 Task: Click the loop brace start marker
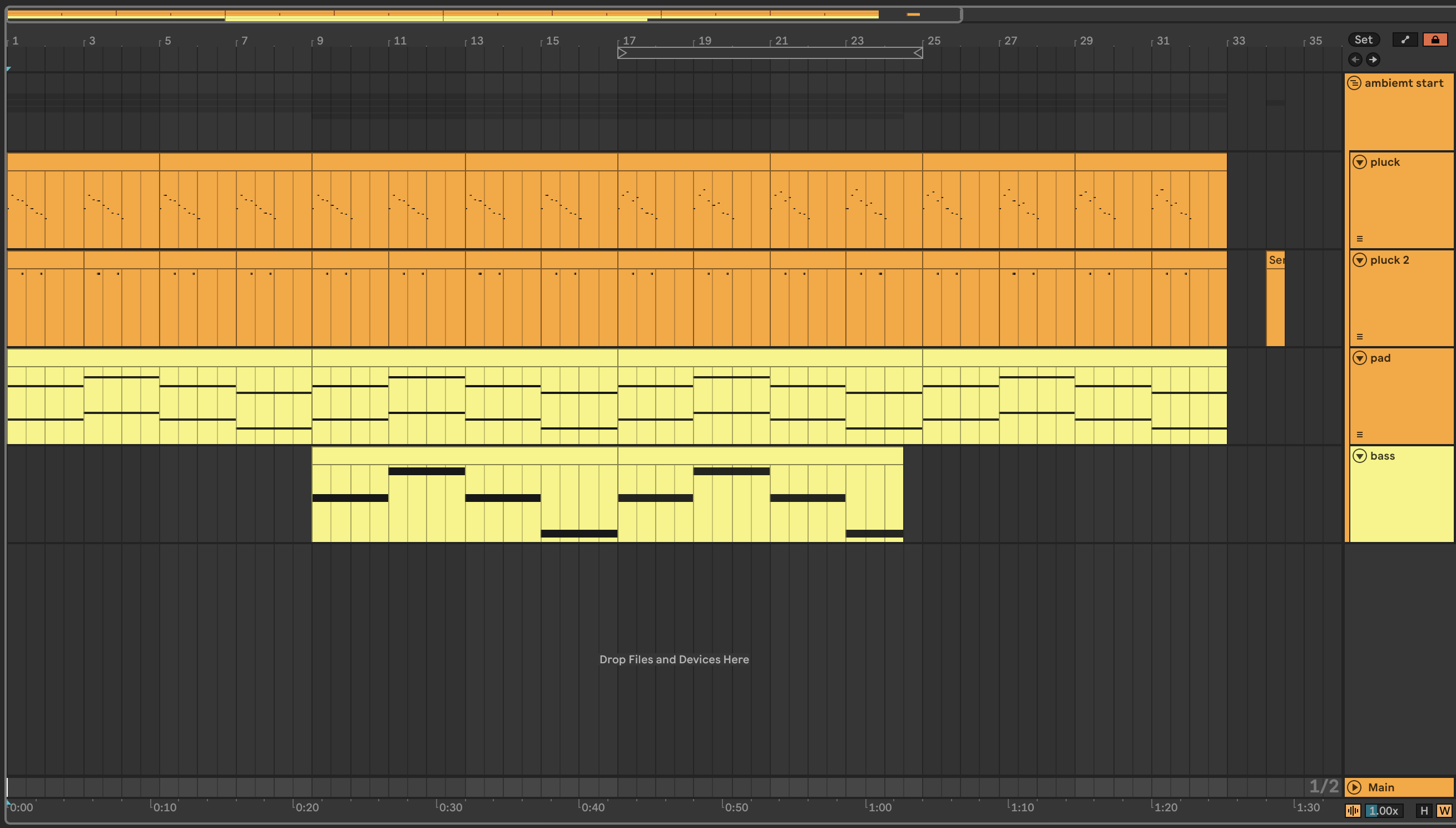point(622,53)
